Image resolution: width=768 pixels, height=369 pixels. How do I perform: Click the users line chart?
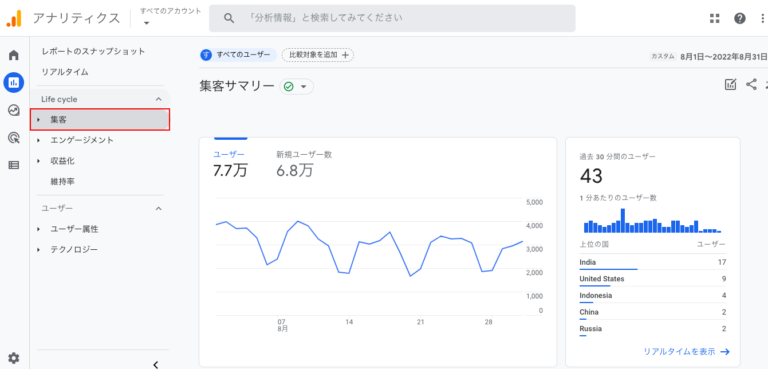[369, 249]
